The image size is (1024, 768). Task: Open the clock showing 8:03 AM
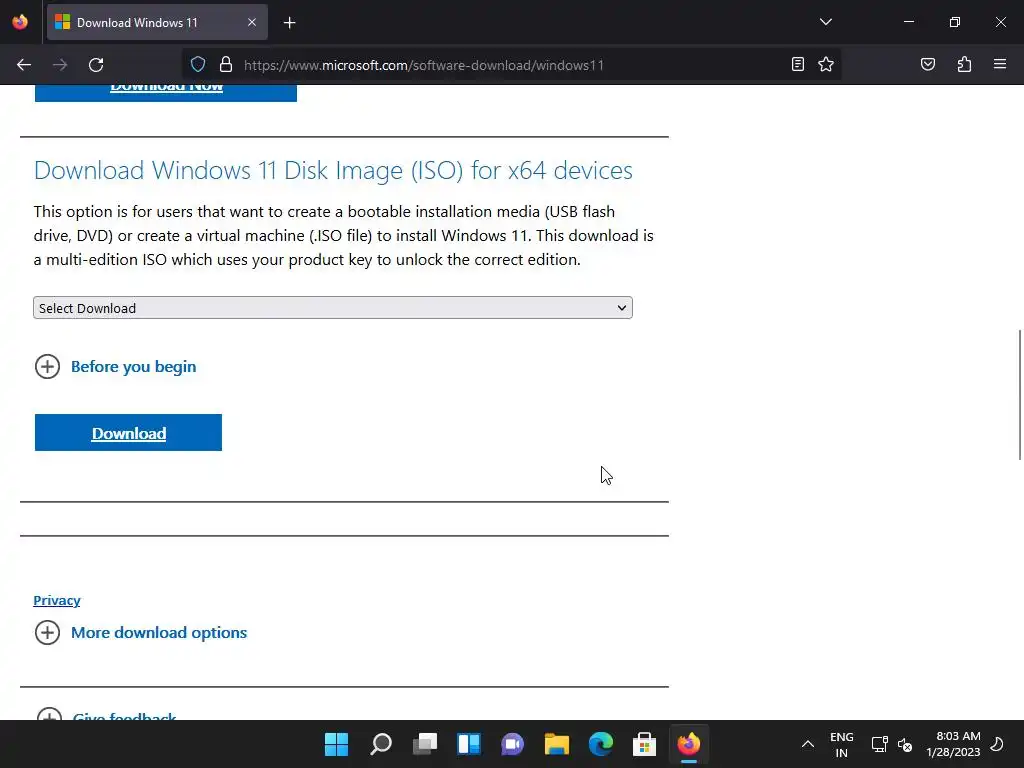953,744
